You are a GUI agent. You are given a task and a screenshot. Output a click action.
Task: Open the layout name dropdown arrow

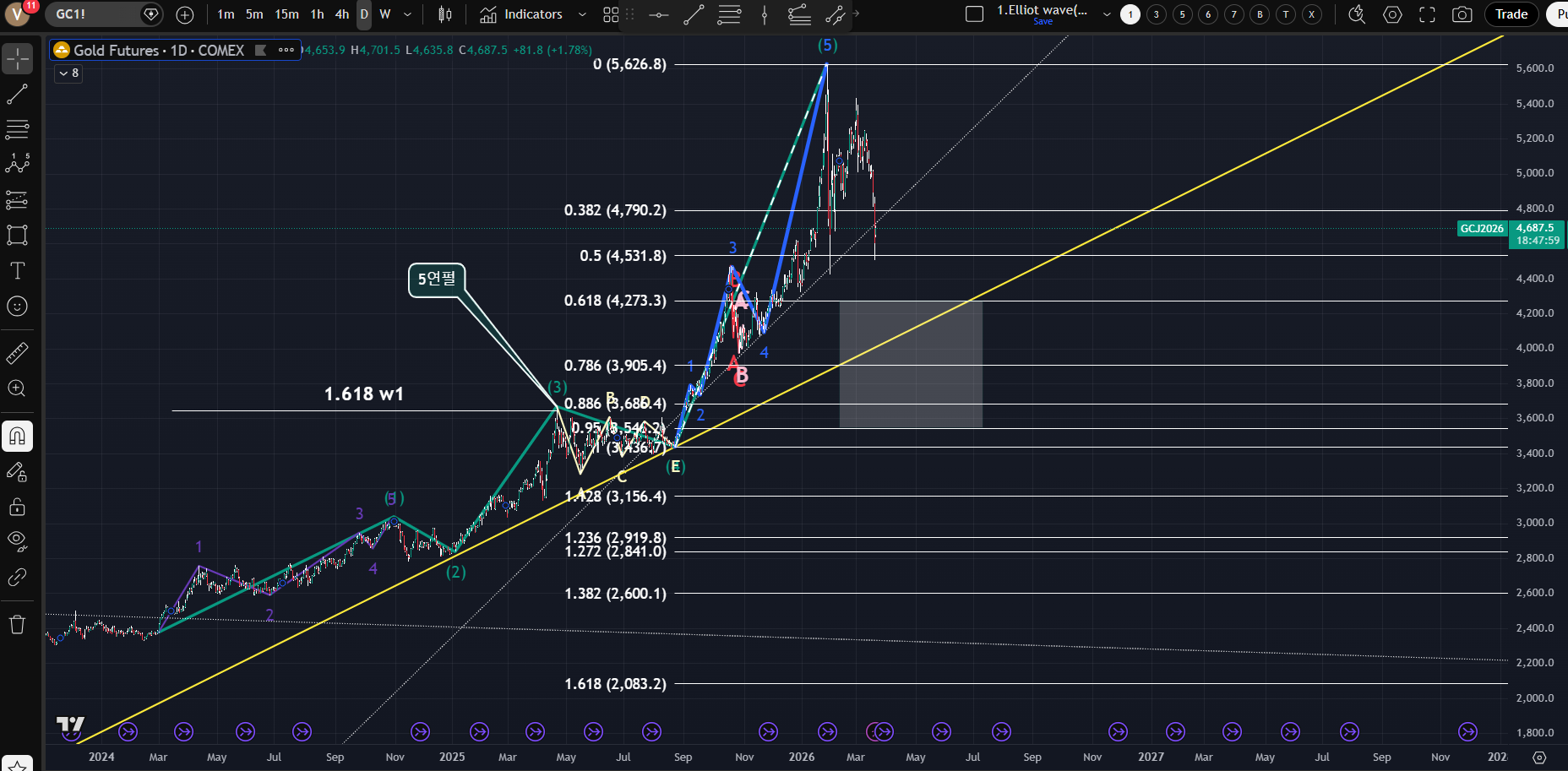(x=1107, y=14)
